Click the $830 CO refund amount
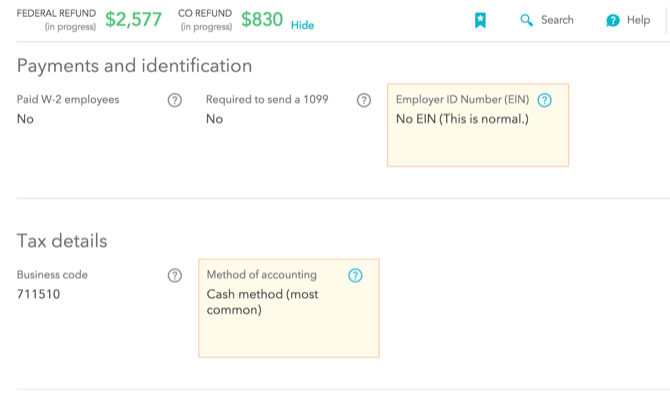The height and width of the screenshot is (403, 670). 262,19
